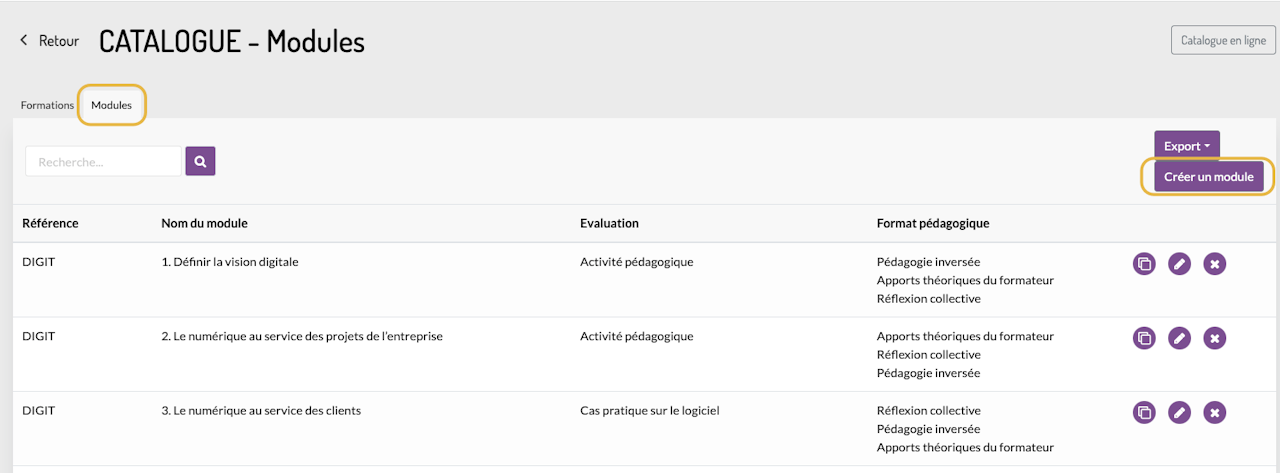Delete the 'projets de l'entreprise' module
The height and width of the screenshot is (473, 1280).
tap(1215, 338)
